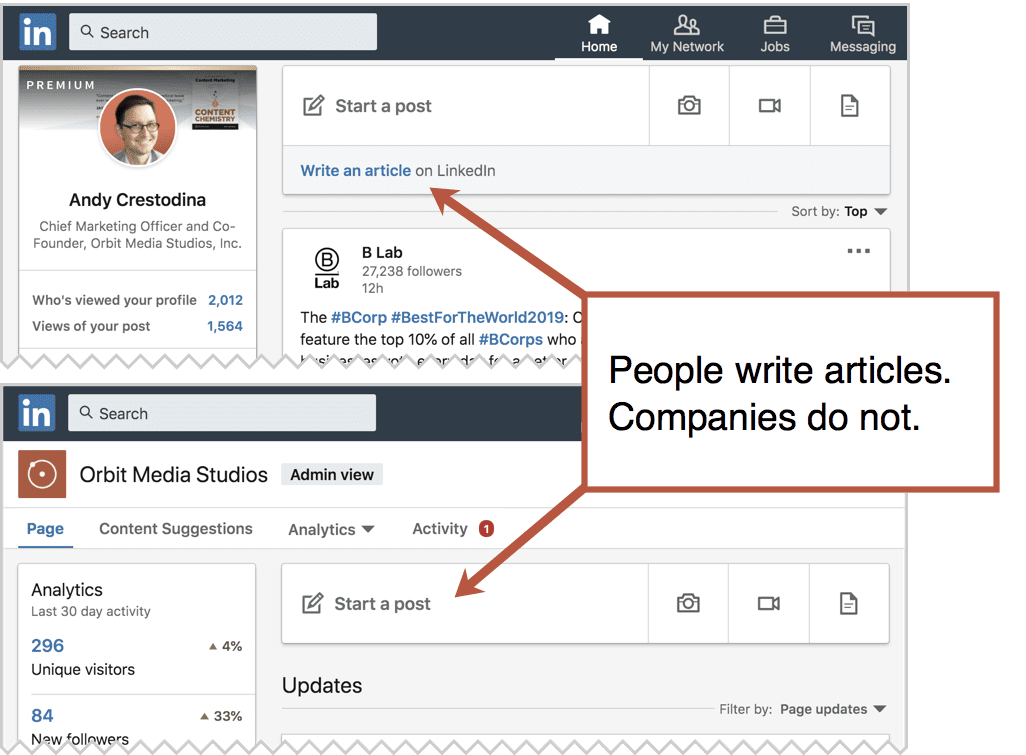
Task: Click the camera photo icon in the Orbit Media page post box
Action: point(688,603)
